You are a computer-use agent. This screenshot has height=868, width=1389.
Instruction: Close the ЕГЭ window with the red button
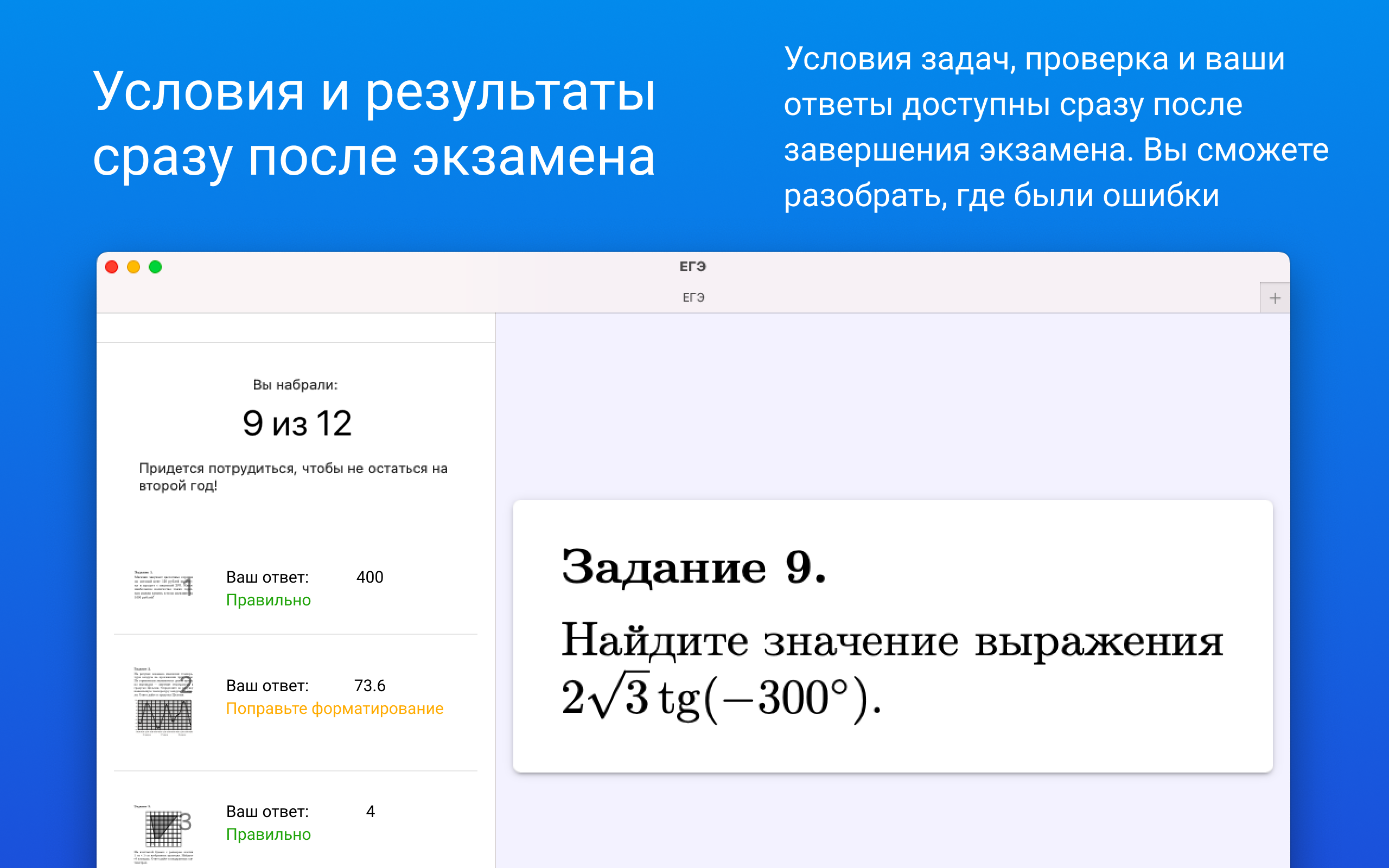(112, 267)
